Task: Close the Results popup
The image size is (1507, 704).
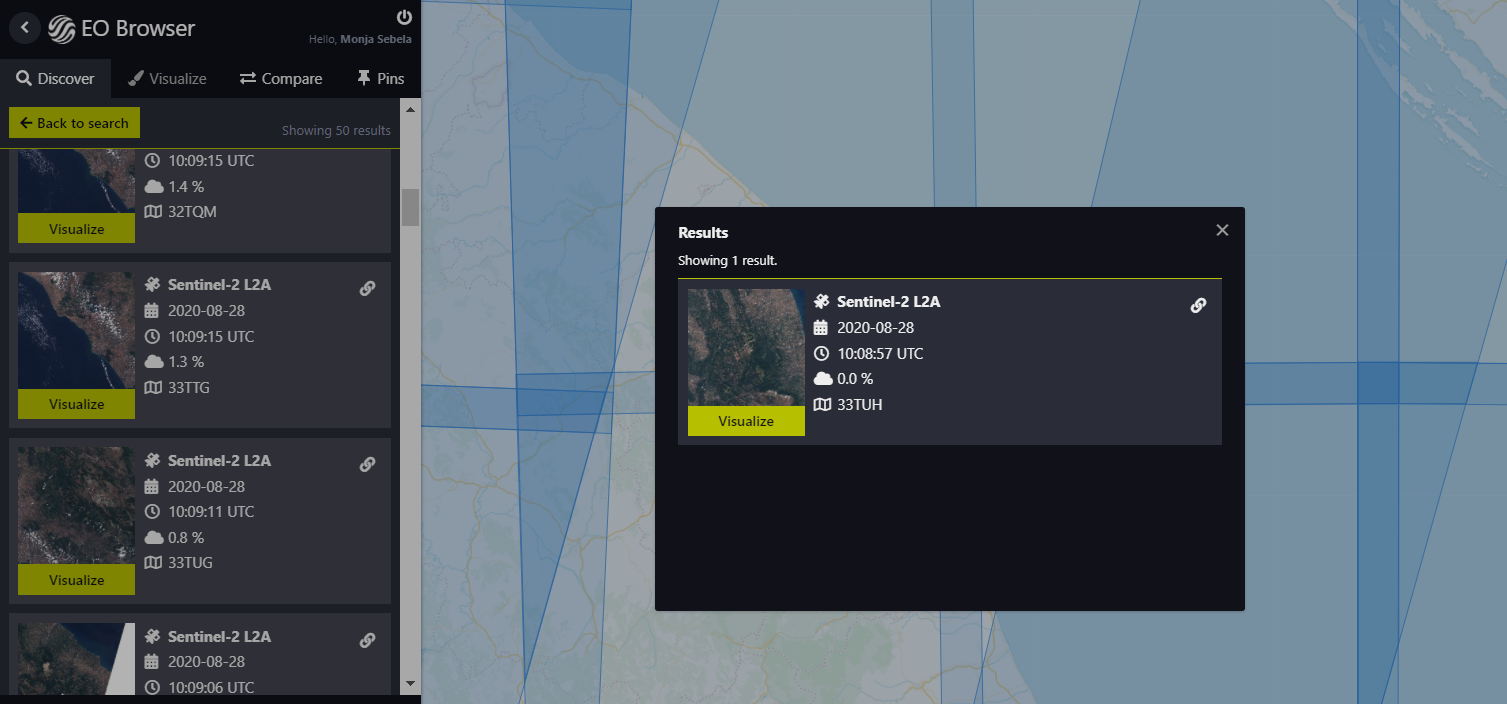Action: coord(1222,230)
